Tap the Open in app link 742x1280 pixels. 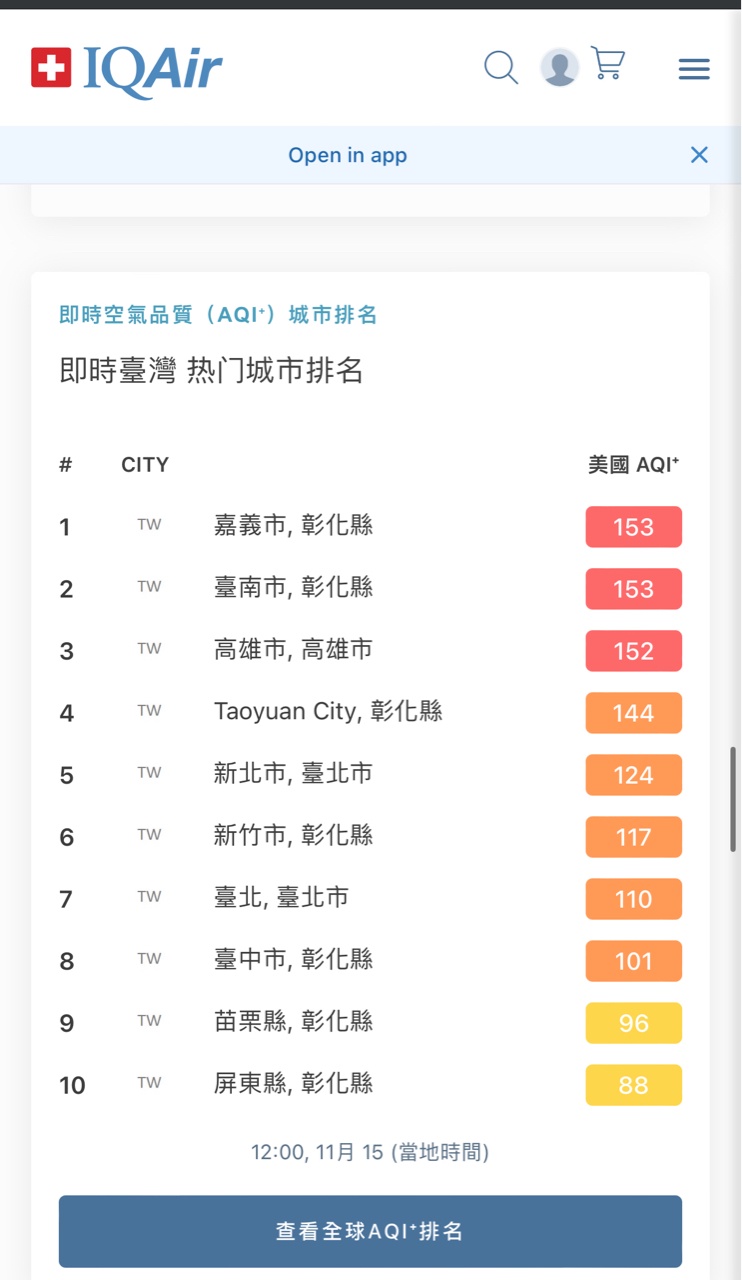click(347, 155)
